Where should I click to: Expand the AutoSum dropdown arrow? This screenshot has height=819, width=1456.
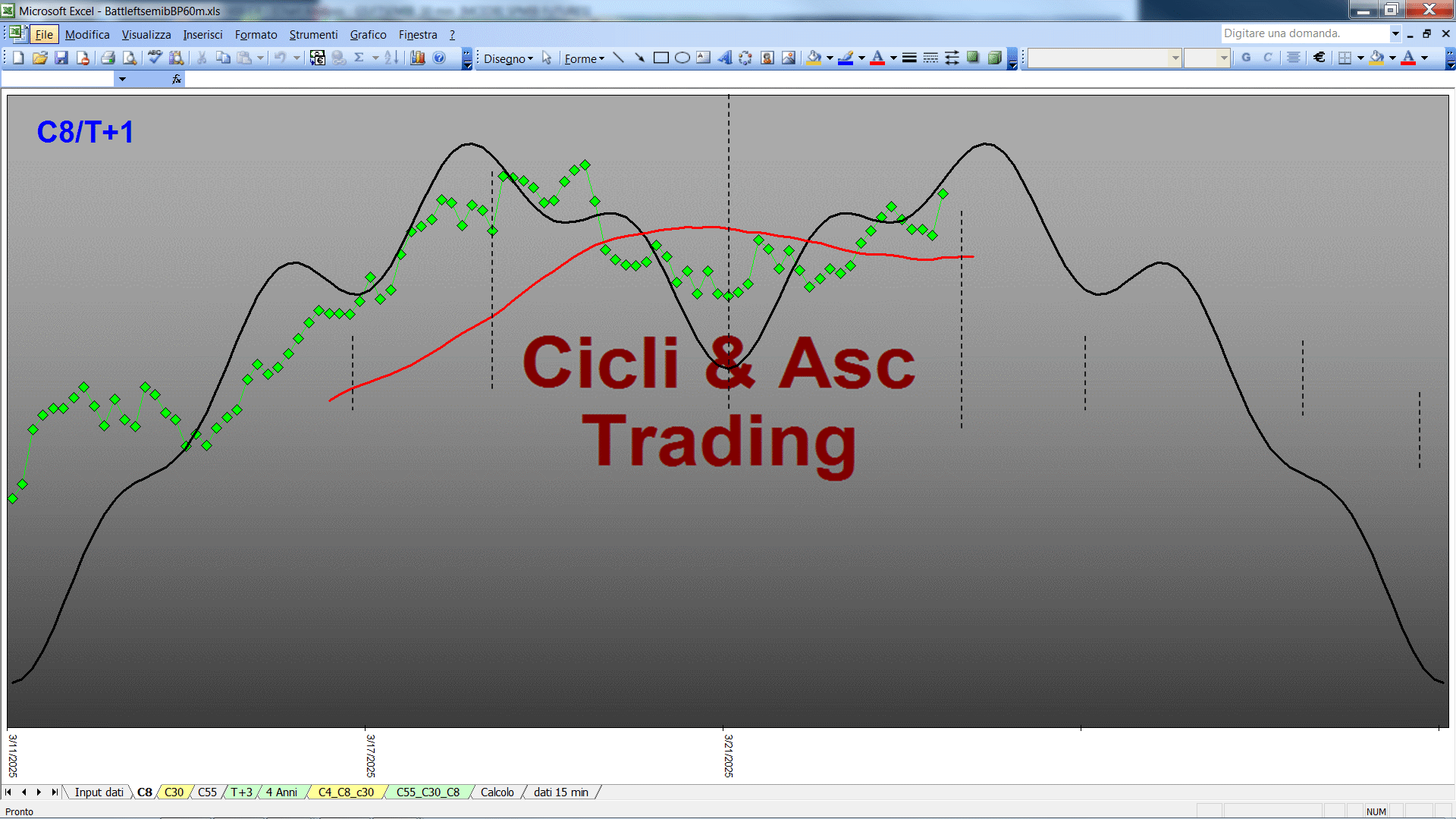point(375,58)
